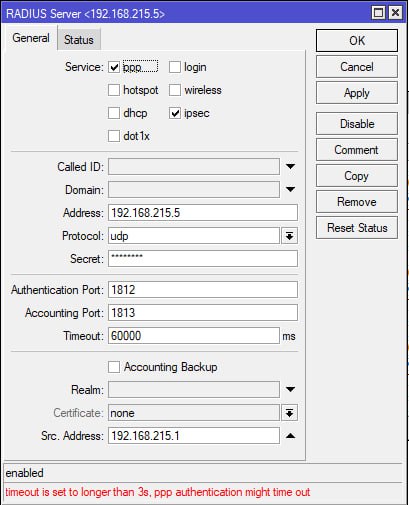
Task: Click the enabled status text
Action: coord(25,473)
